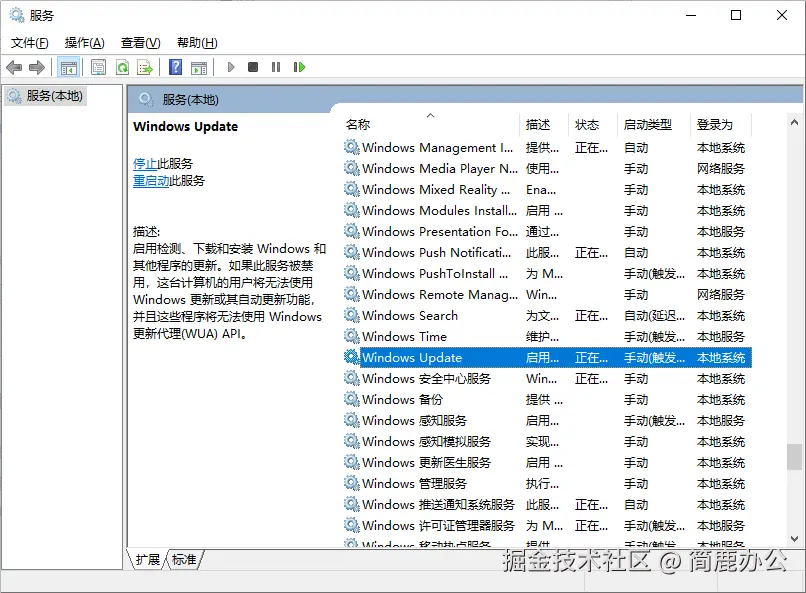
Task: Stop the service using the black square icon
Action: [254, 67]
